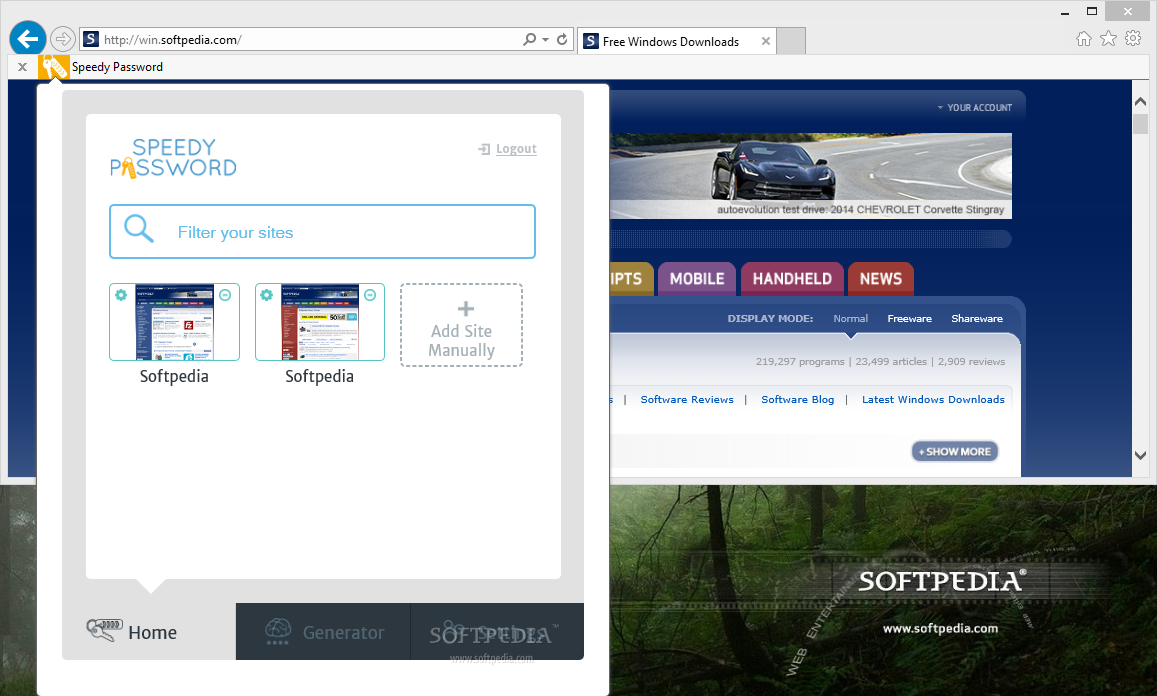Click the Speedy Password key toolbar icon

pos(54,67)
